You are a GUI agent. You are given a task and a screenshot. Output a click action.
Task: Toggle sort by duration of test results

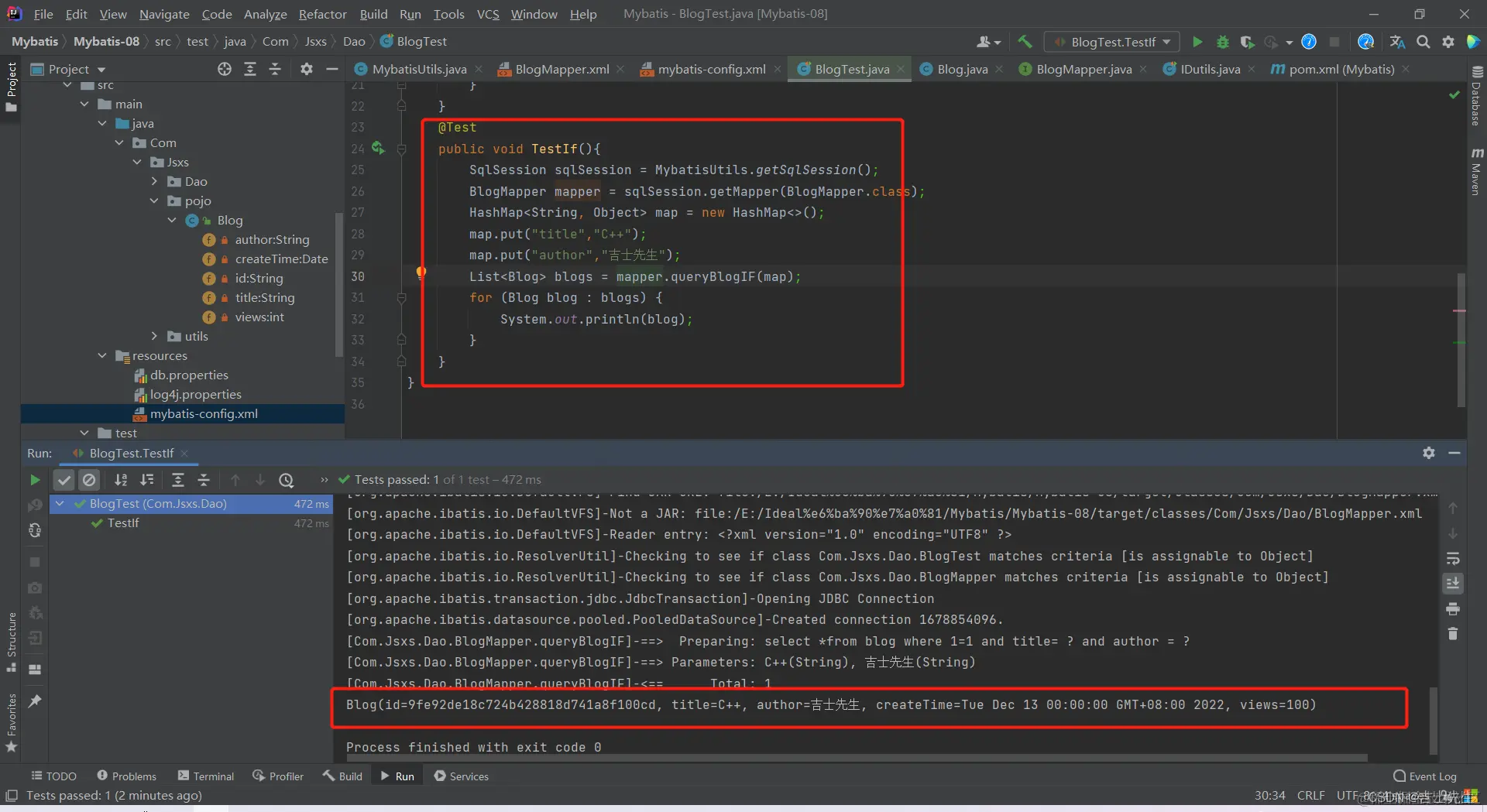[x=147, y=480]
